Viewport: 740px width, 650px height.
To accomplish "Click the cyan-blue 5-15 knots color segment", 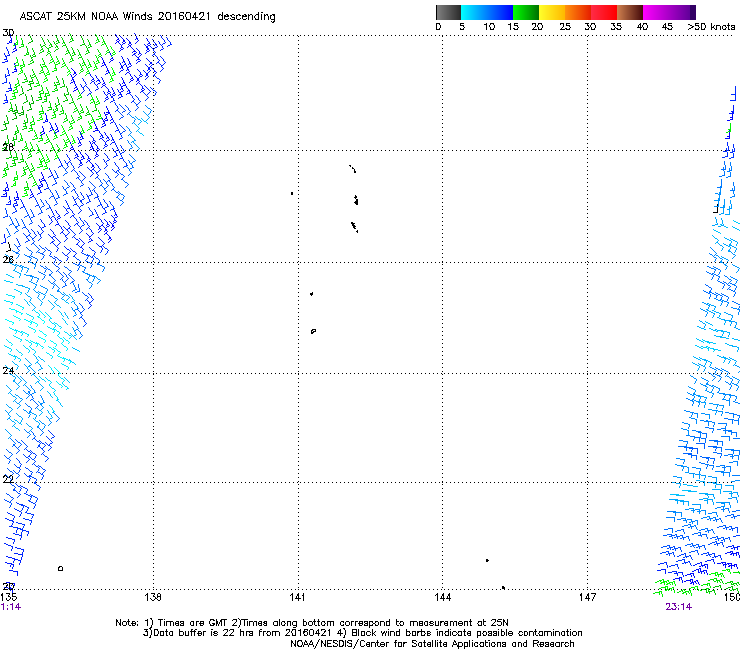I will tap(487, 12).
